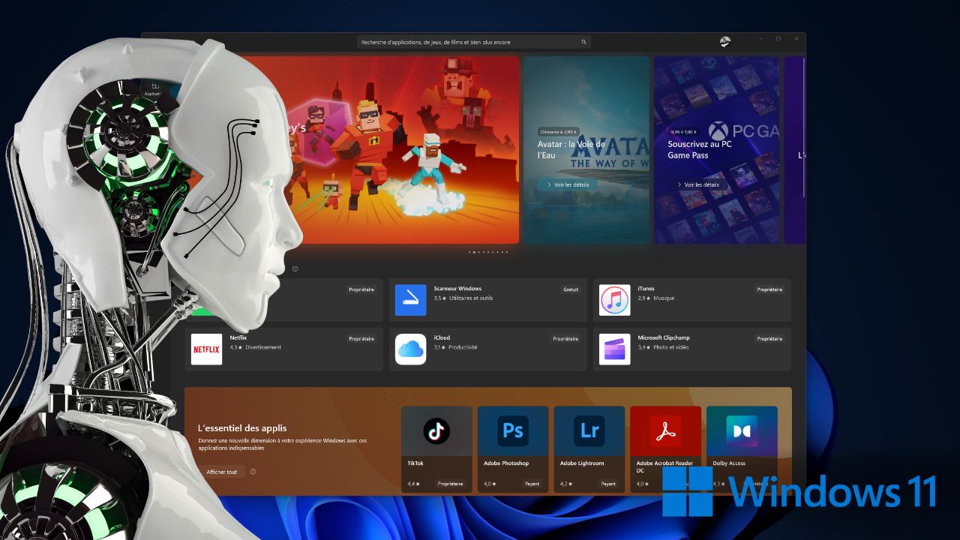Screen dimensions: 960x540
Task: Open the Souscrivez au PC Game Pass banner
Action: click(717, 150)
